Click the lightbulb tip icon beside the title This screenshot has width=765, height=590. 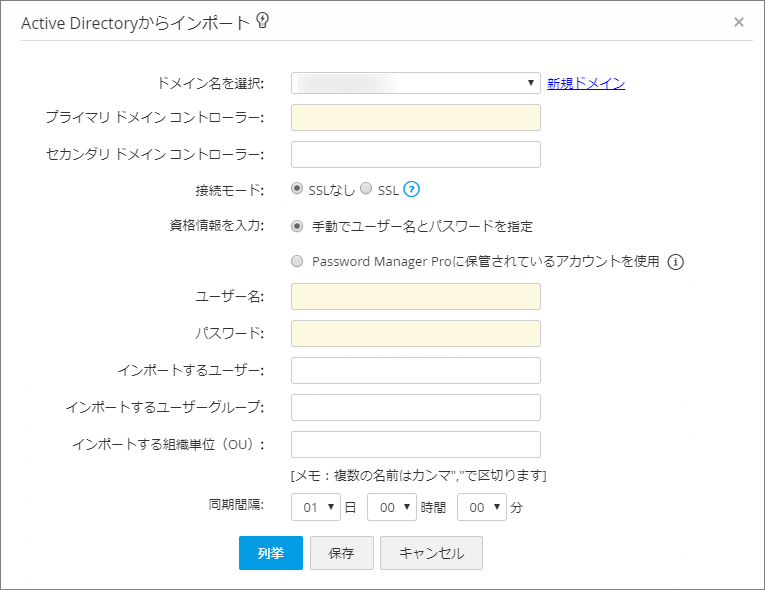point(263,21)
